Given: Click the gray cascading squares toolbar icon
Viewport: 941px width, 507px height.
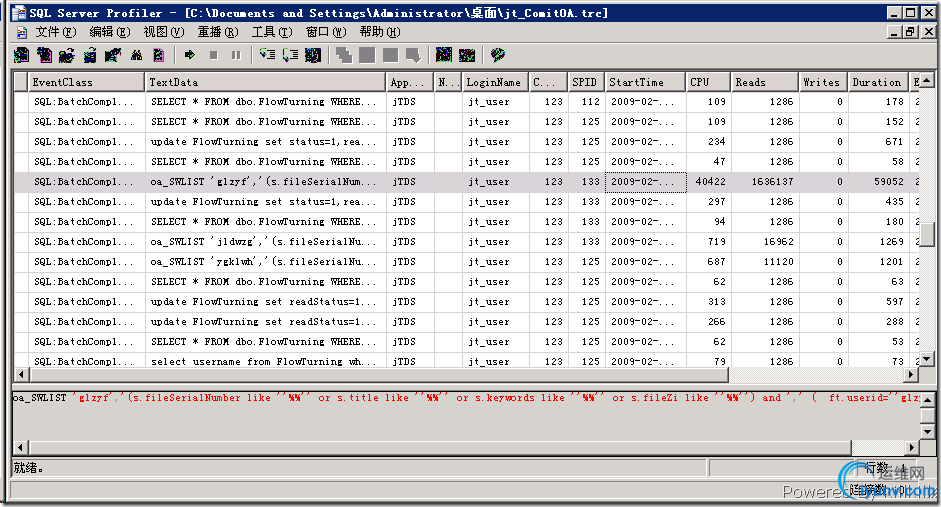Looking at the screenshot, I should coord(344,55).
